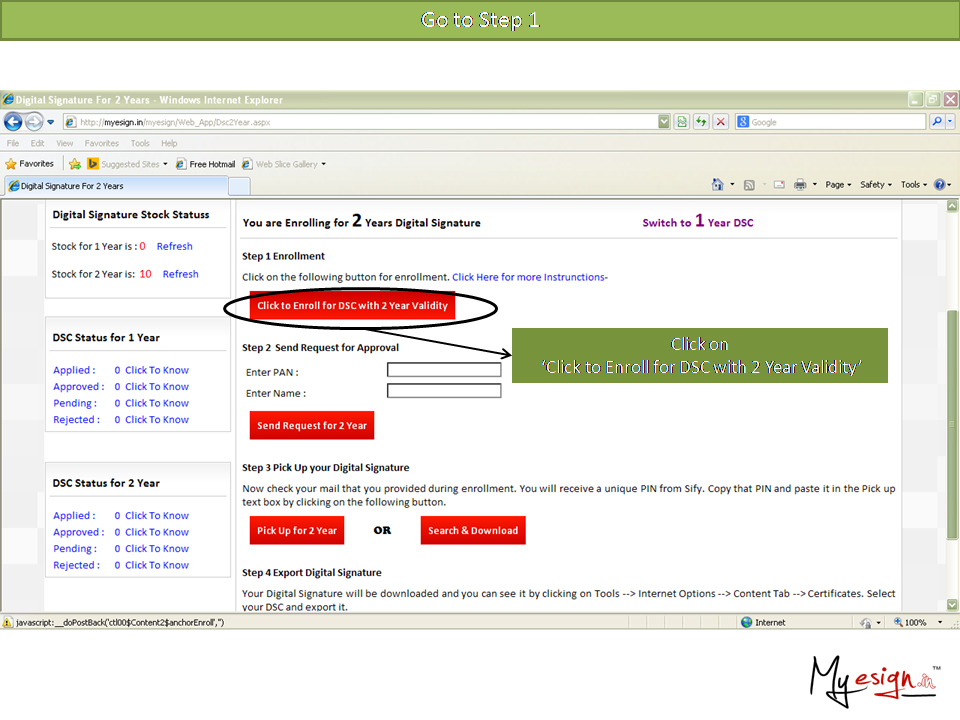Click to Enroll for DSC with 2 Year Validity
The image size is (960, 720).
(352, 306)
